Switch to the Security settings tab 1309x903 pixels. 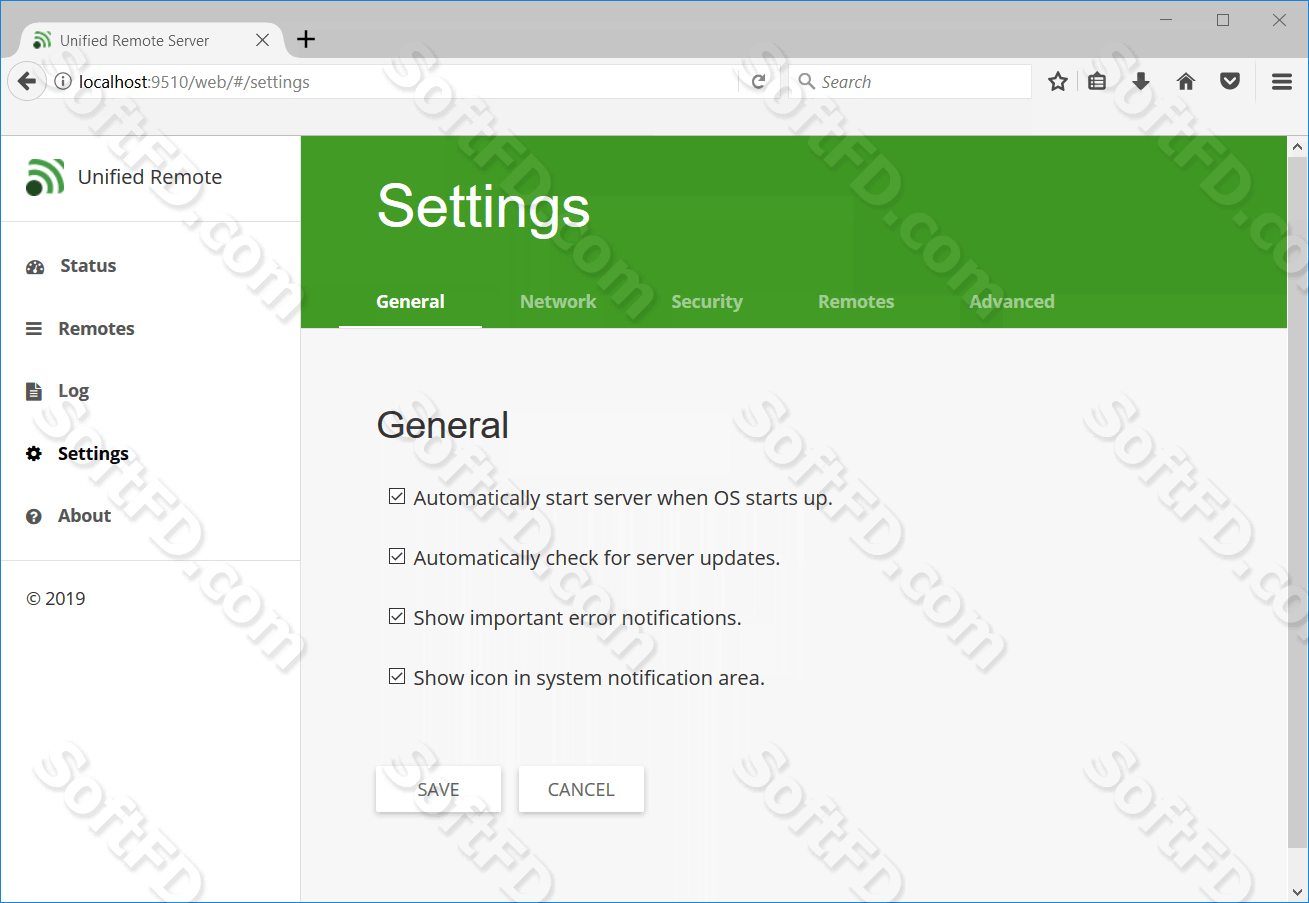(707, 302)
